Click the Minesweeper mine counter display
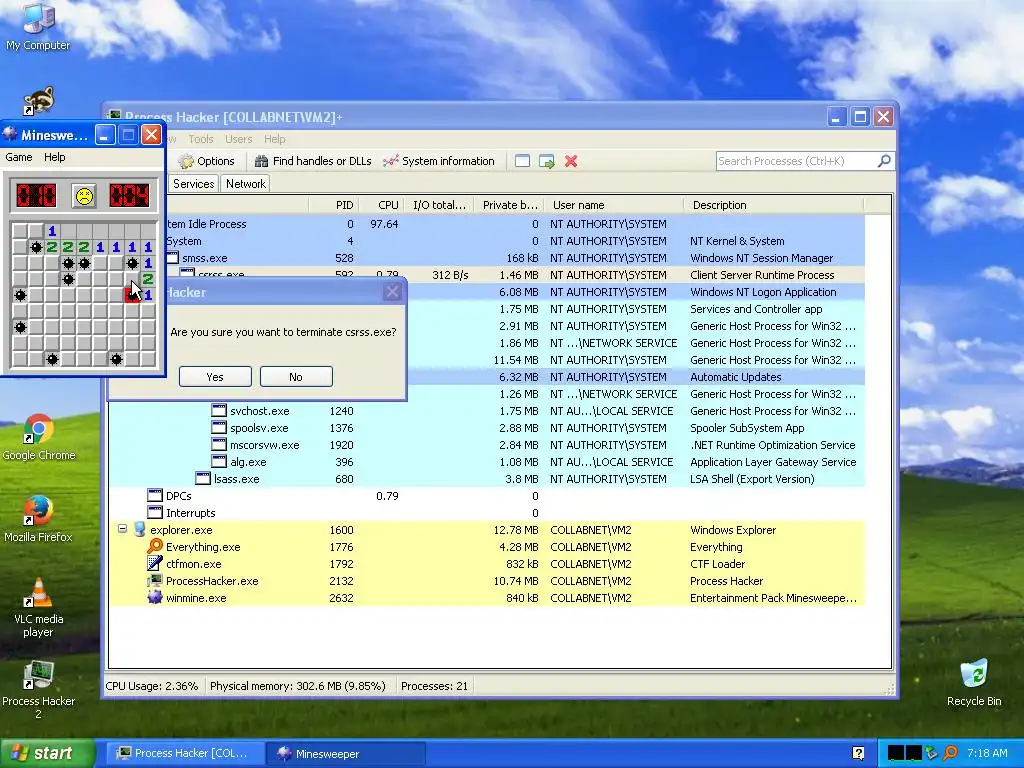Screen dimensions: 1024x768 click(37, 195)
